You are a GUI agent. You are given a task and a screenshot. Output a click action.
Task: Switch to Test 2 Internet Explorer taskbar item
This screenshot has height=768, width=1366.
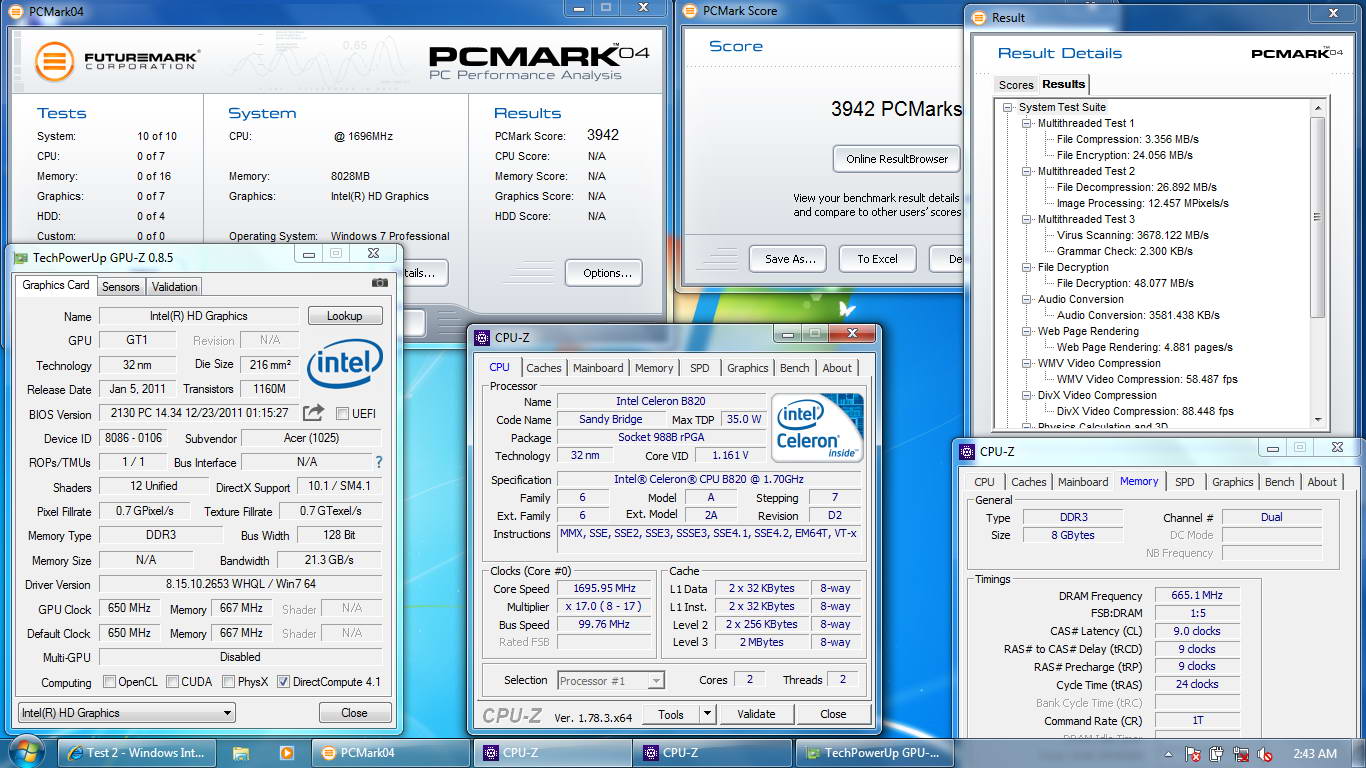(138, 753)
